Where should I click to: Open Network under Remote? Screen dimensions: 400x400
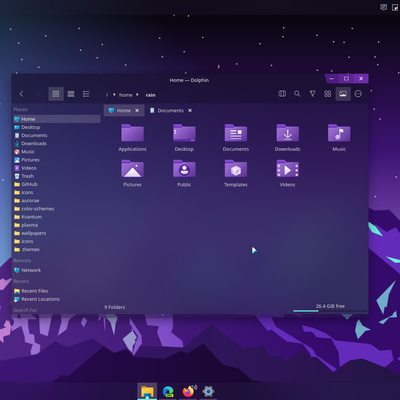(x=57, y=270)
